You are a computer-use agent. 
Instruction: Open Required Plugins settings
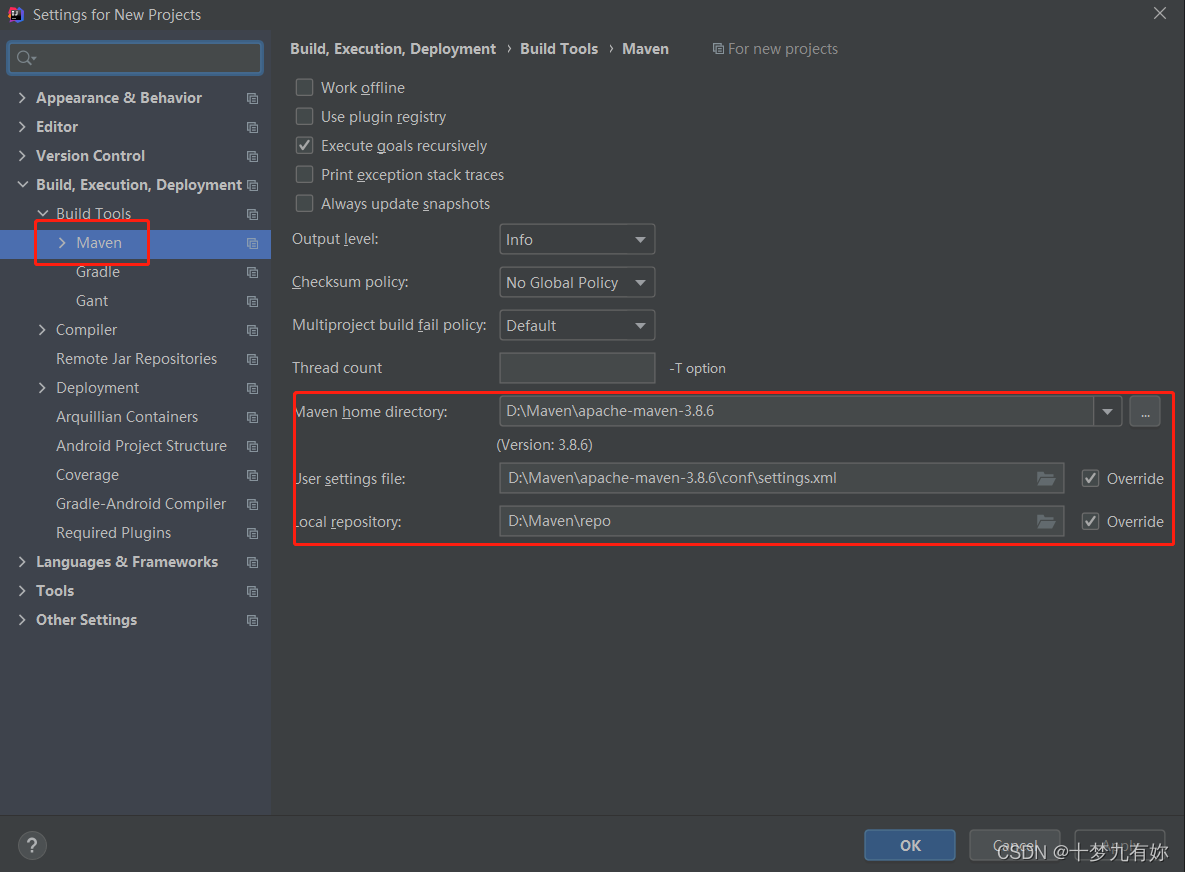pyautogui.click(x=113, y=533)
